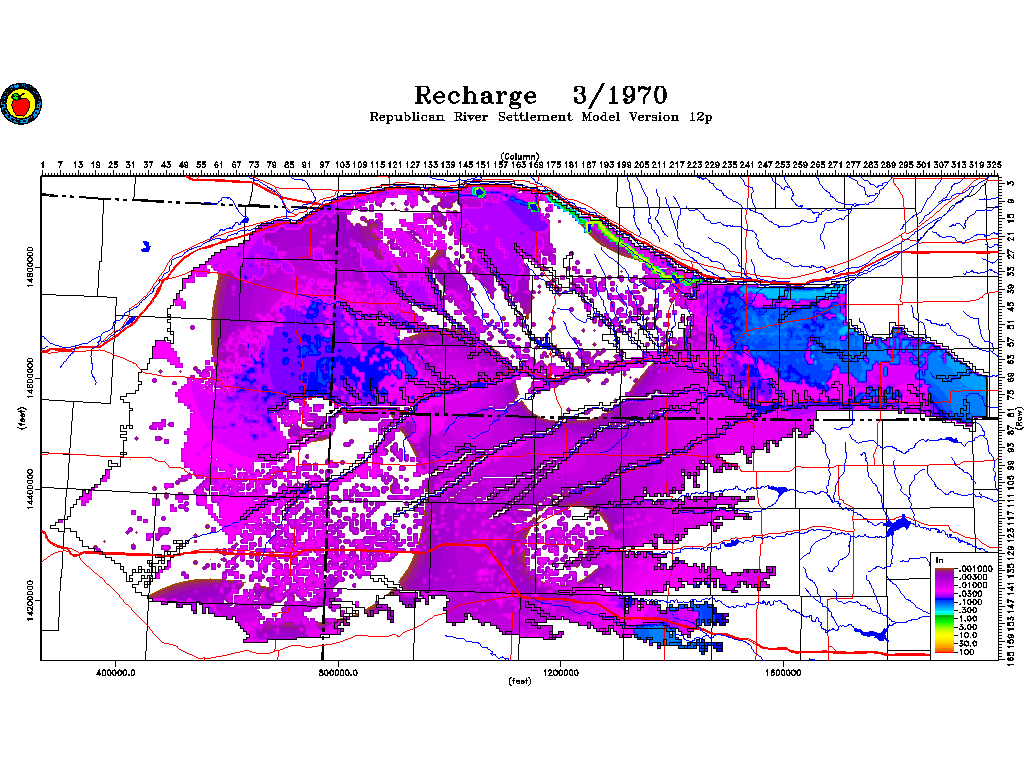Click the '.001000' legend value
Screen dimensions: 1024x768
[x=976, y=569]
